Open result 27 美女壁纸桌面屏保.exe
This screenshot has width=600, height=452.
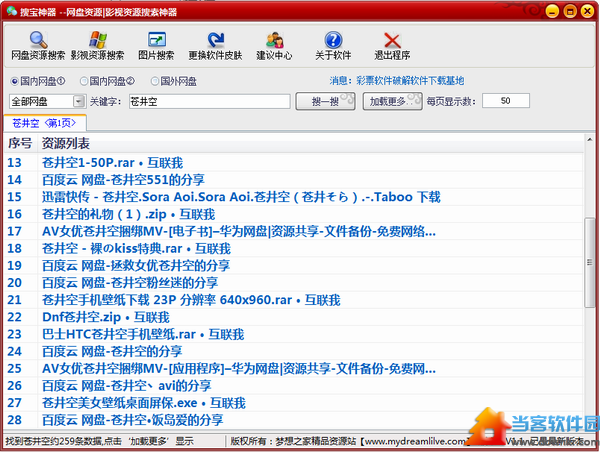144,403
